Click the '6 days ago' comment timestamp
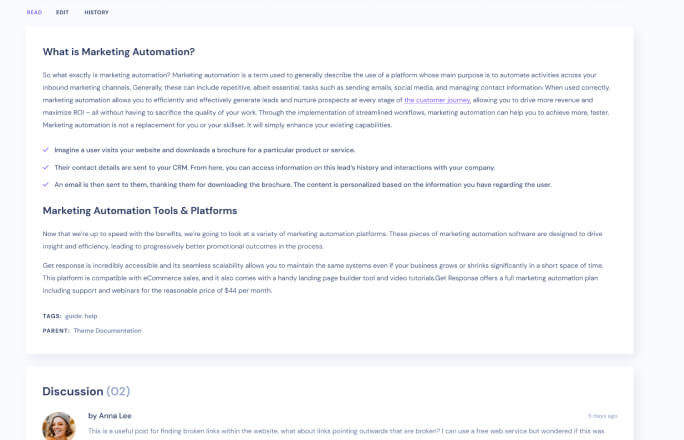 pyautogui.click(x=602, y=415)
